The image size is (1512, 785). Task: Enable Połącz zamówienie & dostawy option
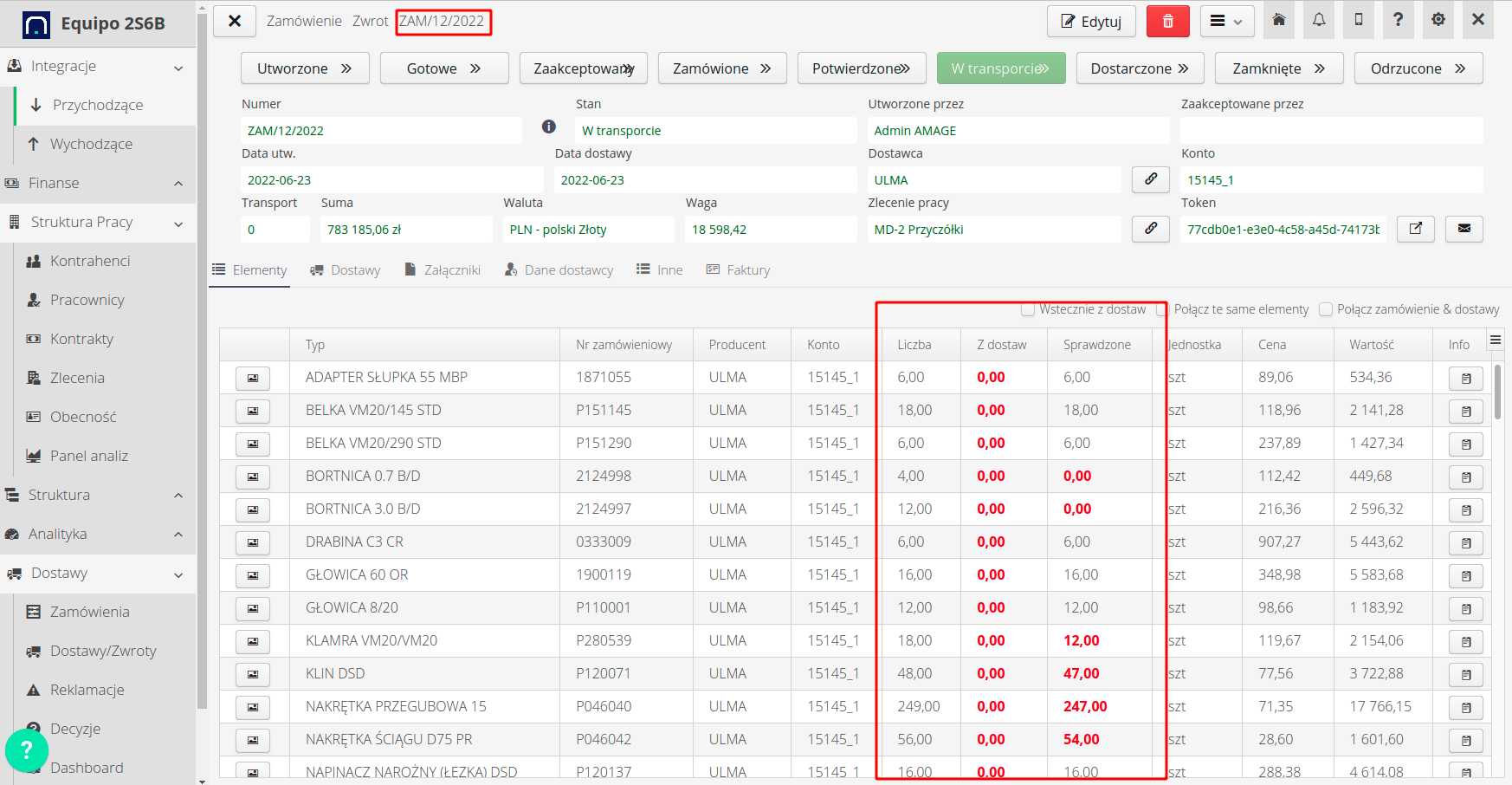(1325, 309)
